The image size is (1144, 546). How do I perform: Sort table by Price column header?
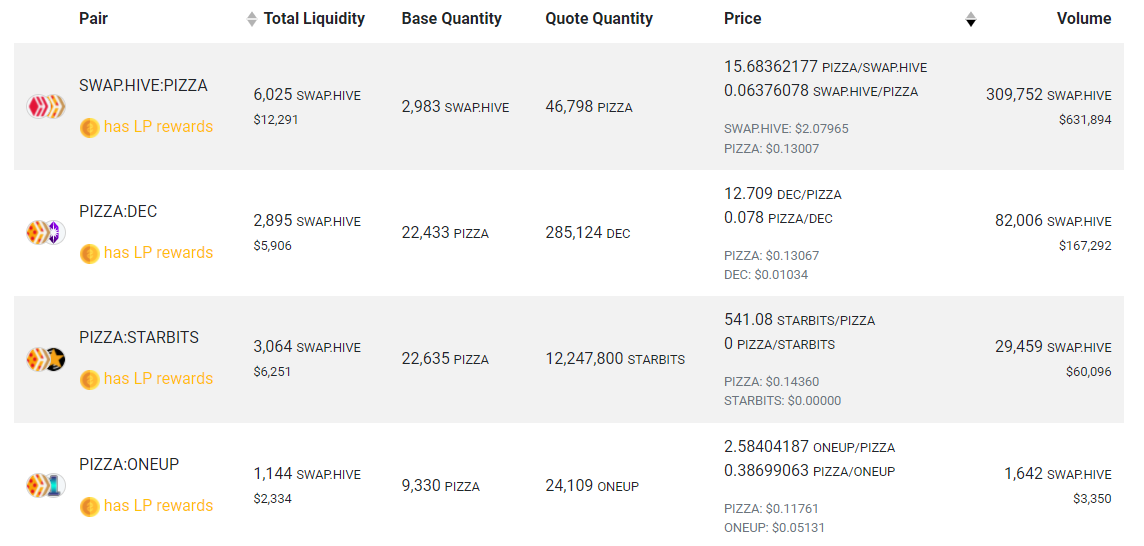tap(743, 19)
